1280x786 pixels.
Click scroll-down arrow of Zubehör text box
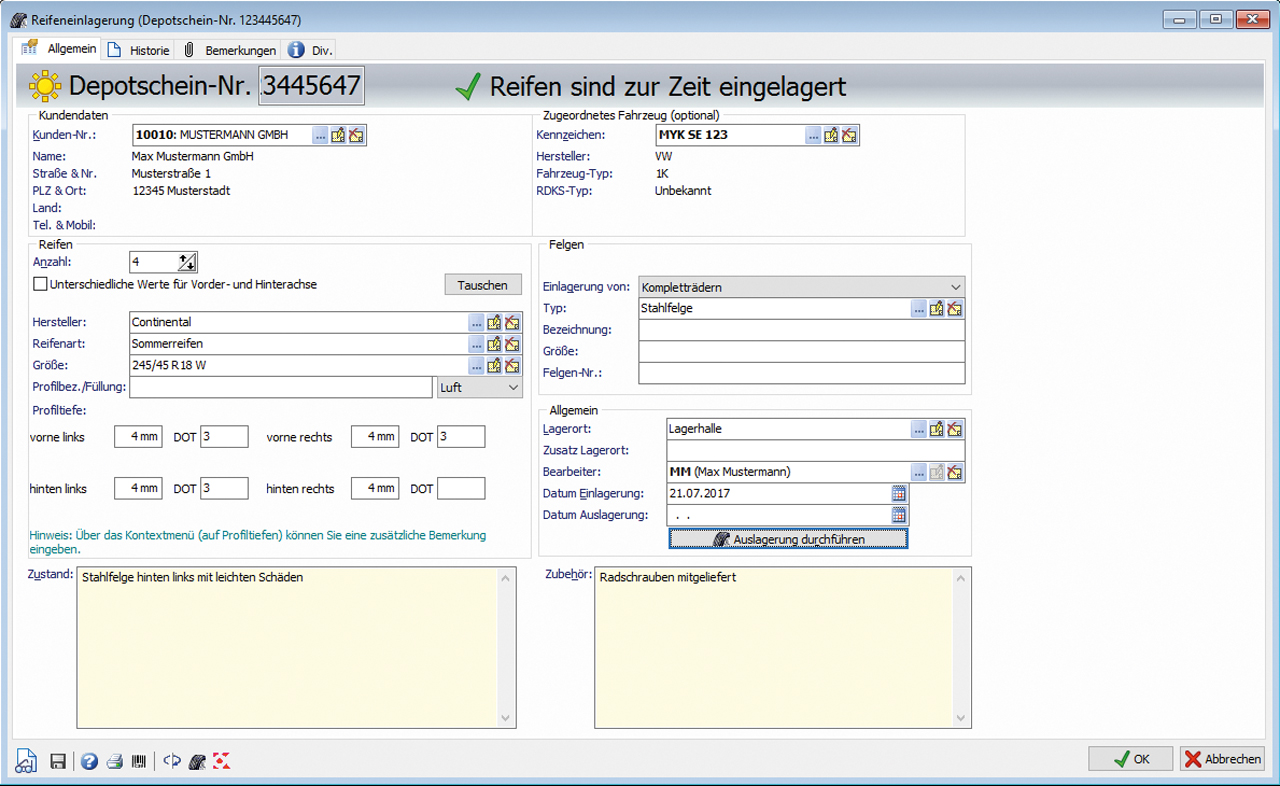click(962, 718)
